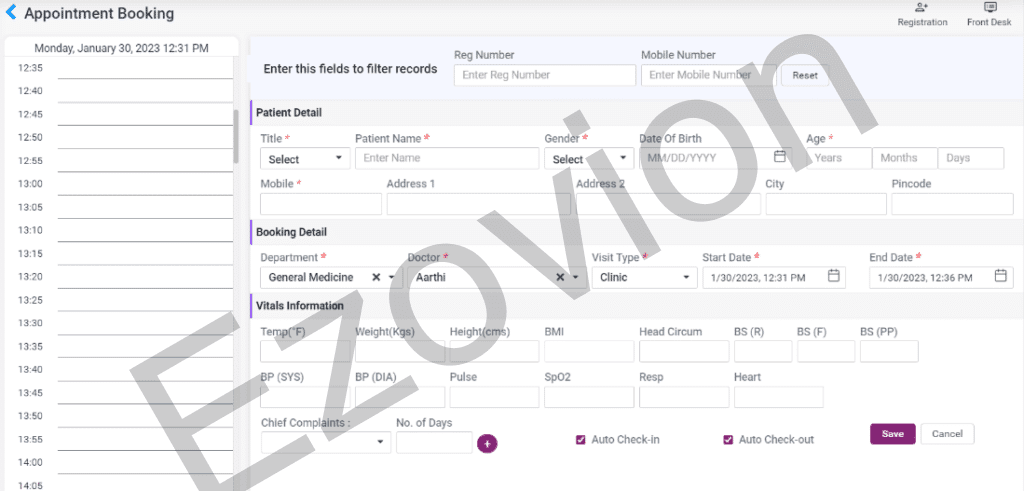
Task: Click the Address 2 field
Action: (668, 204)
